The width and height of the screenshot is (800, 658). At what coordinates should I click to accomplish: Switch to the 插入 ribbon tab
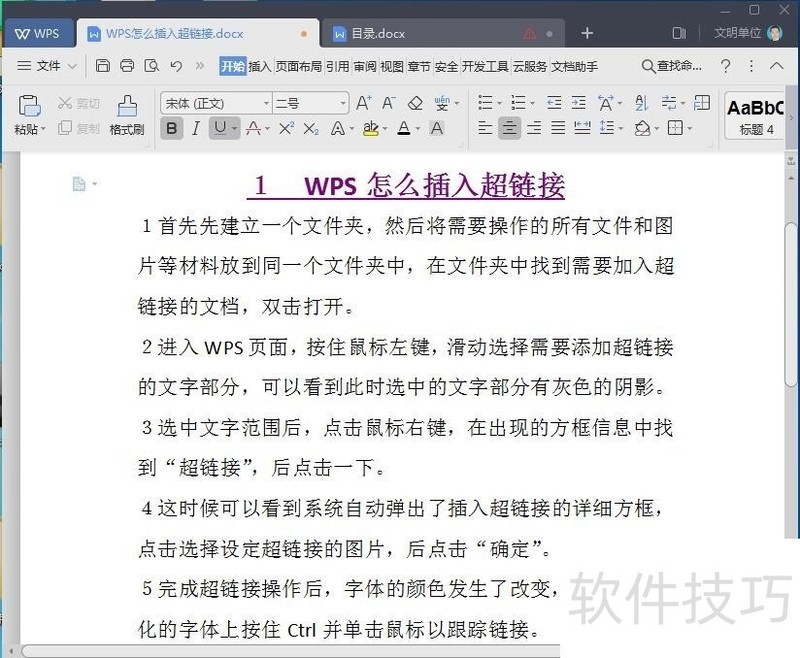[257, 67]
